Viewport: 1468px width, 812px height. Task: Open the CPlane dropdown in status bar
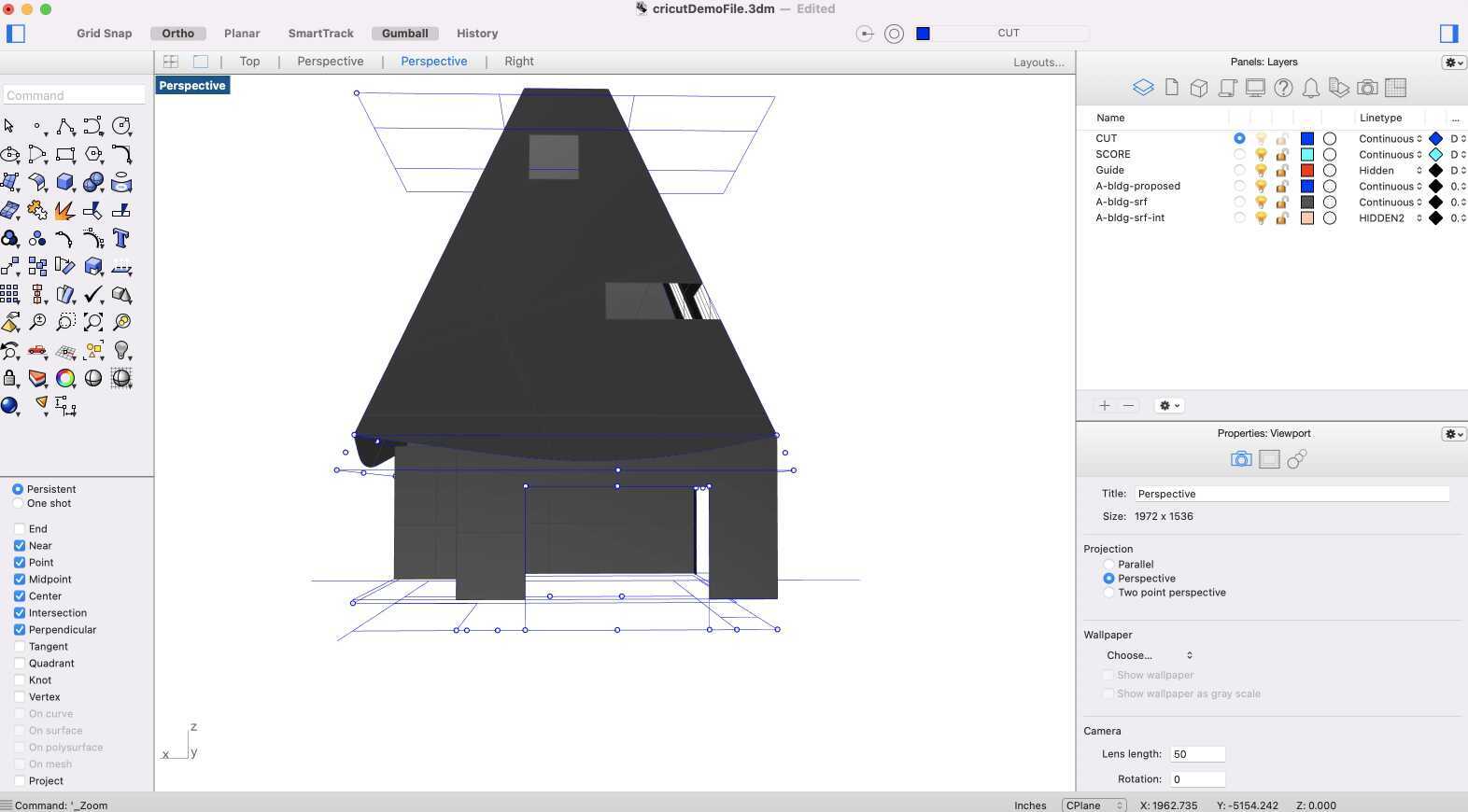1094,805
